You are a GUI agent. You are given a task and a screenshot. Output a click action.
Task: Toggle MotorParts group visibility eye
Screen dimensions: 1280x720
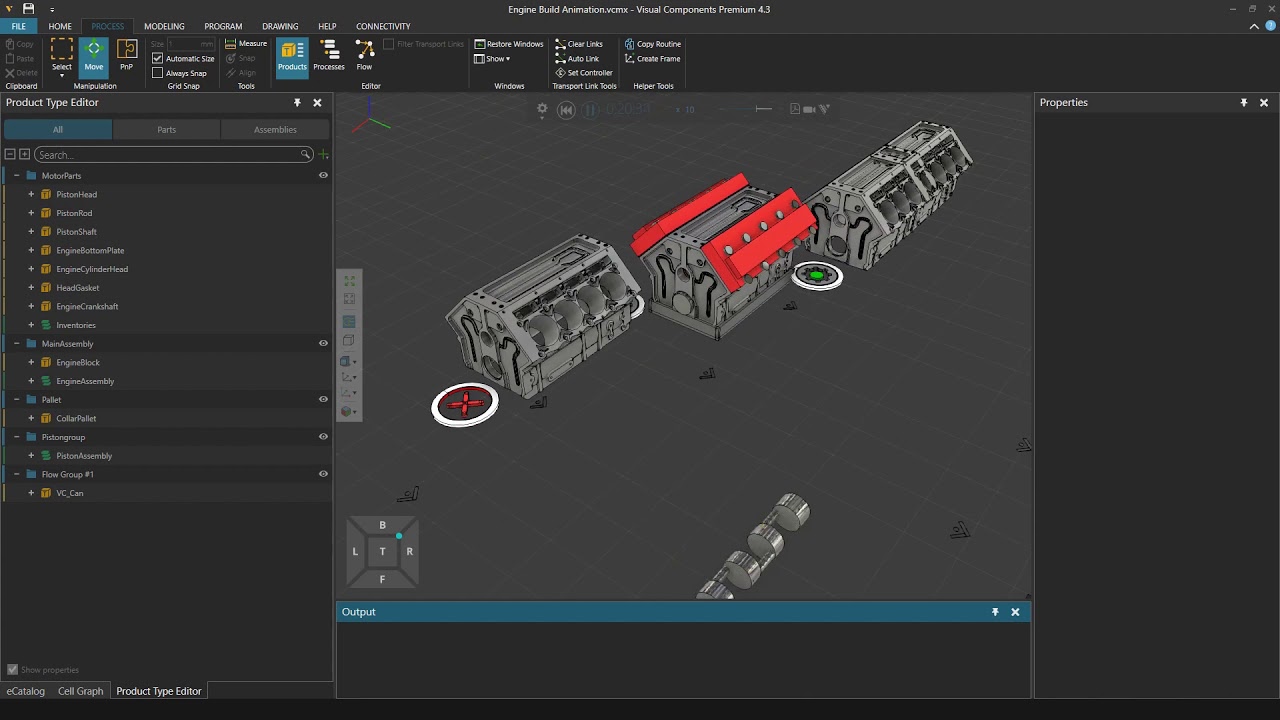323,175
